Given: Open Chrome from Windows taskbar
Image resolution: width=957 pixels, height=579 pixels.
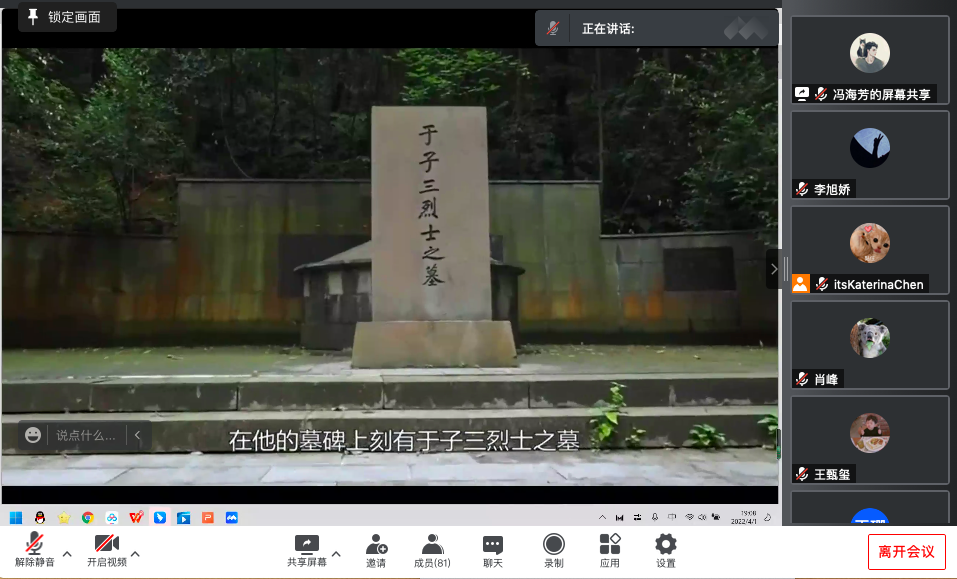Looking at the screenshot, I should pyautogui.click(x=88, y=517).
